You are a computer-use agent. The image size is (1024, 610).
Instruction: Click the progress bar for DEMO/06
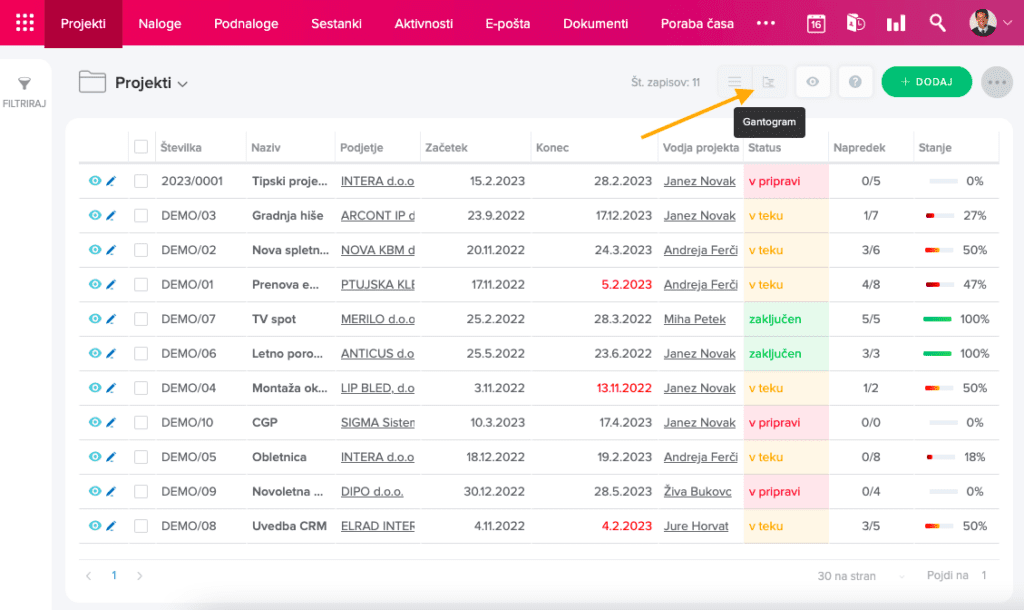937,354
